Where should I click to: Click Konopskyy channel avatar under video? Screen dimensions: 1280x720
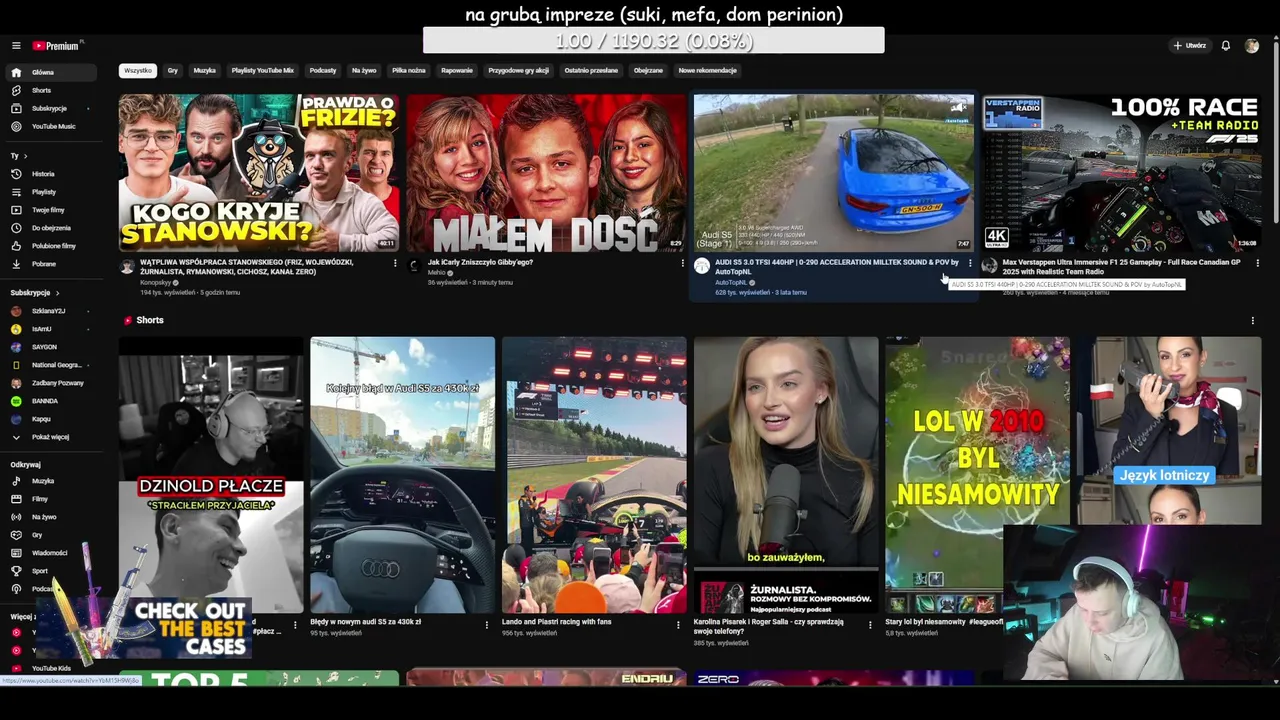127,266
